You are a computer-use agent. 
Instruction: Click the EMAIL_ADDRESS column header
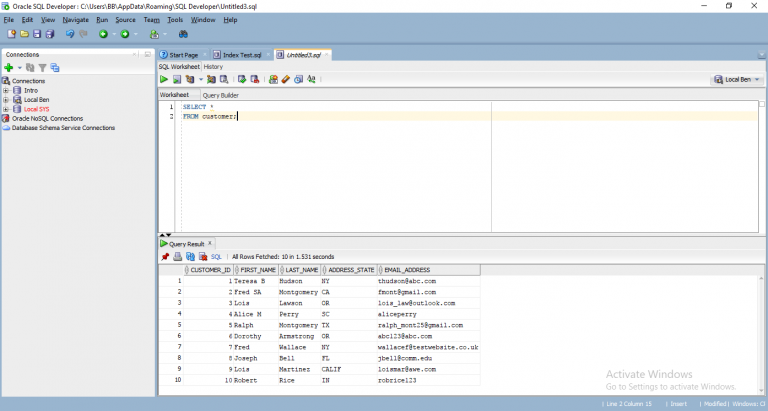coord(429,270)
